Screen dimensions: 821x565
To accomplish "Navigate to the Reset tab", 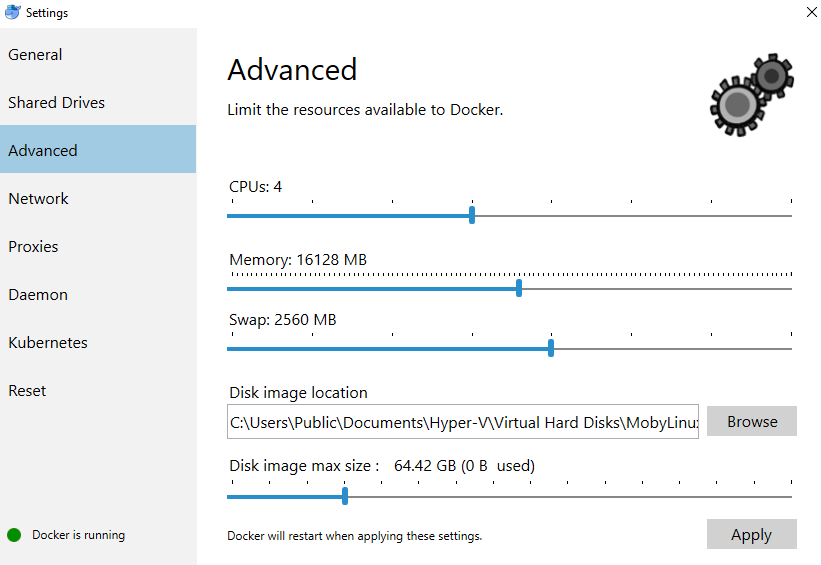I will tap(27, 391).
